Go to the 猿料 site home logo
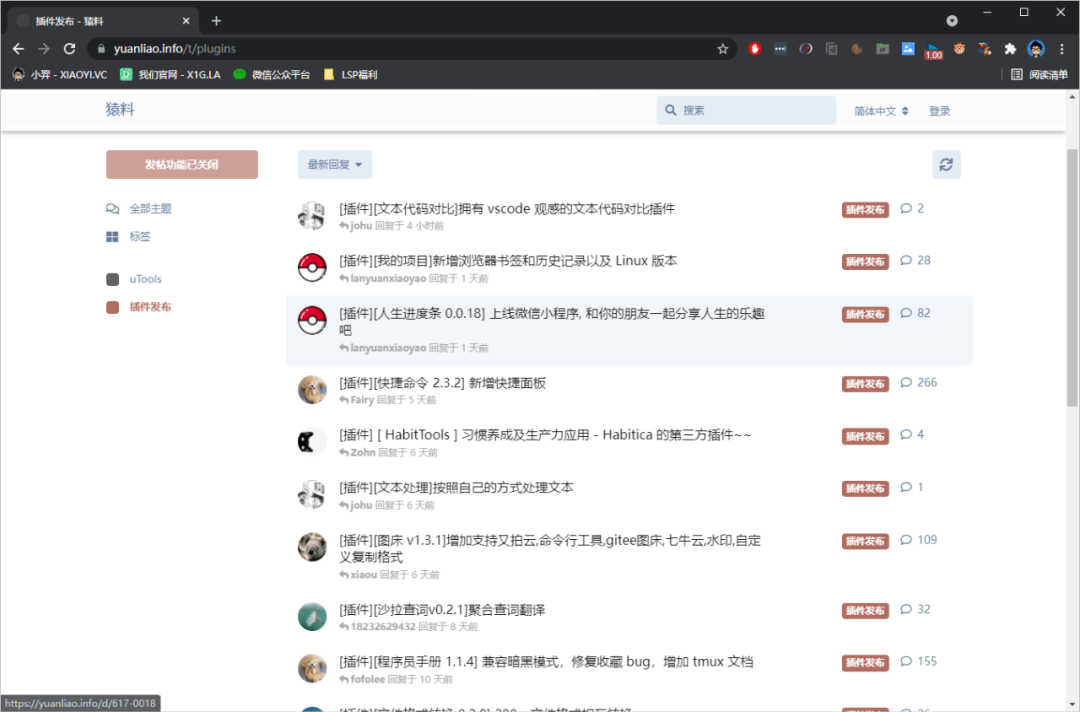1080x712 pixels. [120, 109]
